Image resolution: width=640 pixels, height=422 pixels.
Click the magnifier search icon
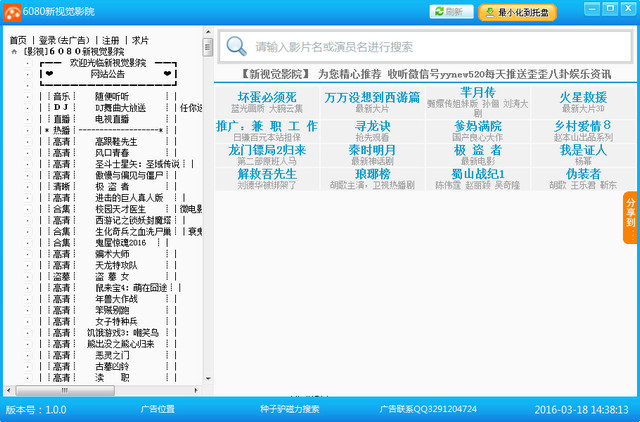(236, 46)
